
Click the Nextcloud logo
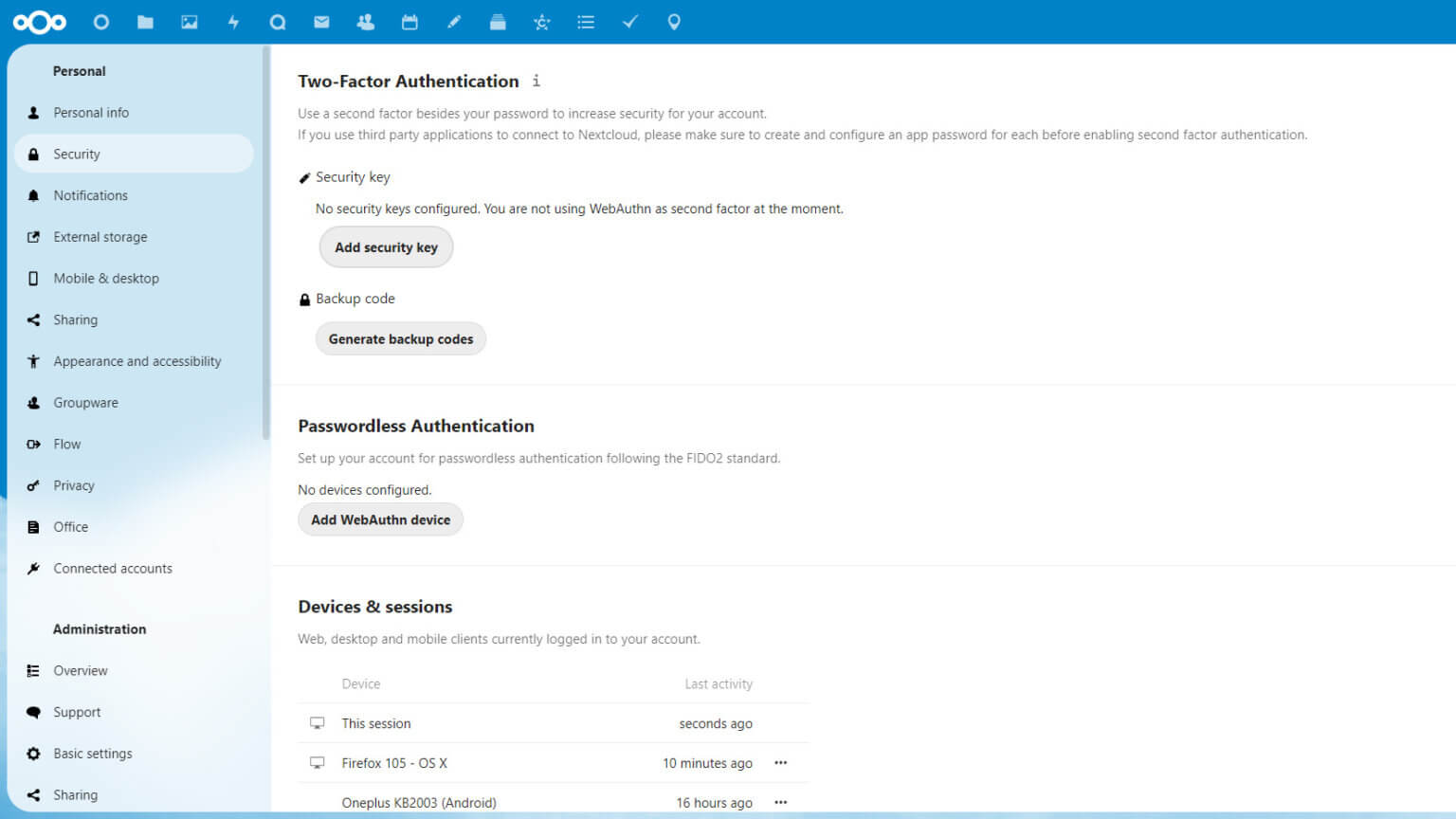[40, 21]
